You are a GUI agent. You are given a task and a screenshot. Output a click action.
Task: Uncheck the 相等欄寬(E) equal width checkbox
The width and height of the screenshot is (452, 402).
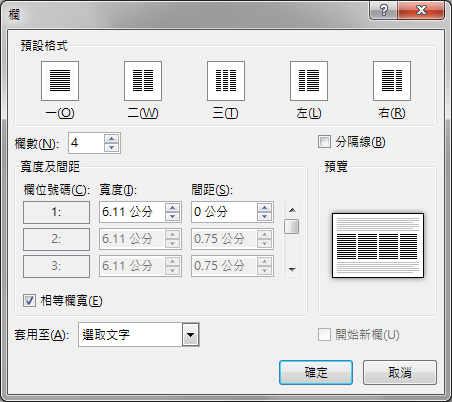pos(29,301)
